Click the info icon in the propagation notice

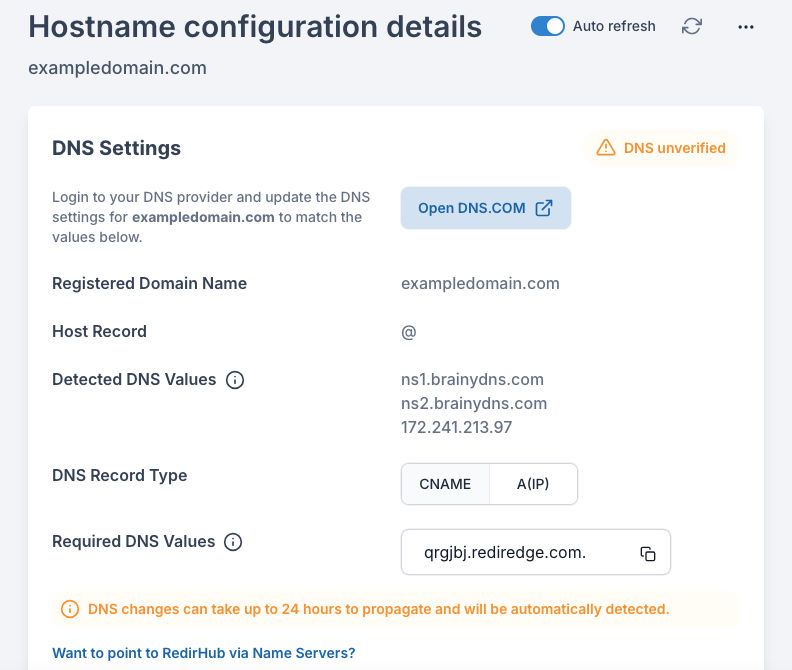[70, 609]
